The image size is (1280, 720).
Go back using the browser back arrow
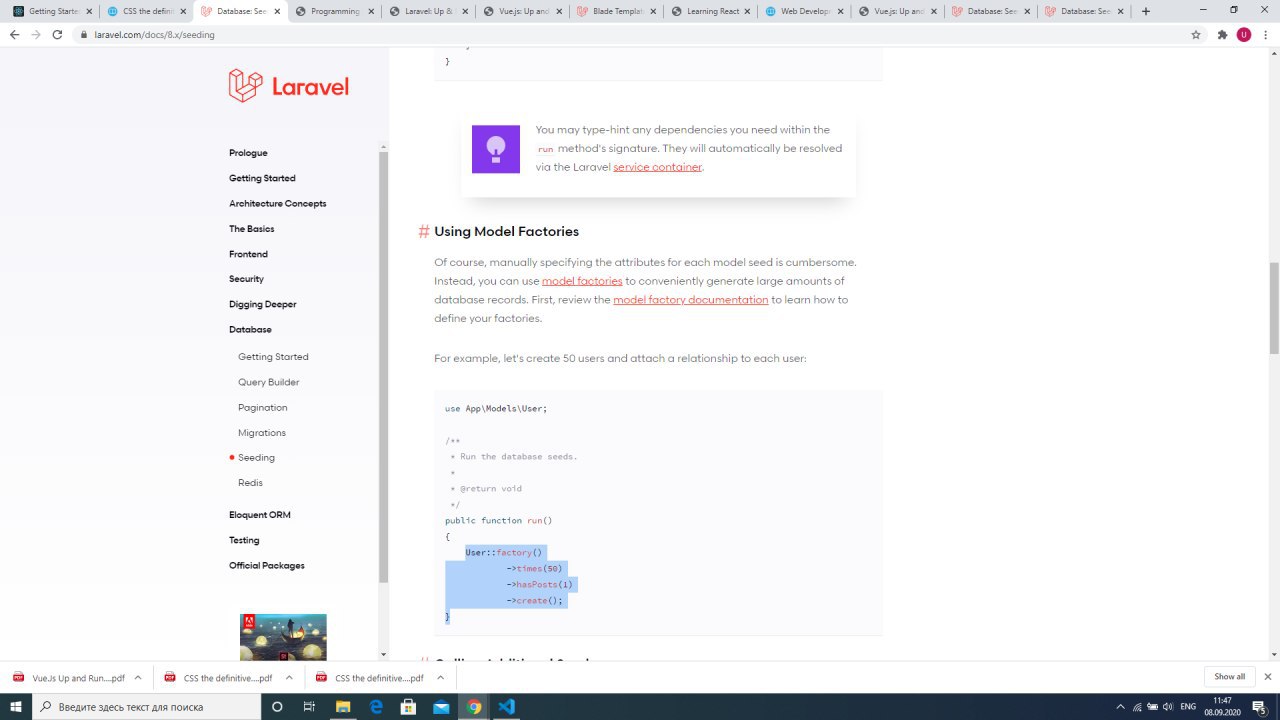(x=14, y=34)
